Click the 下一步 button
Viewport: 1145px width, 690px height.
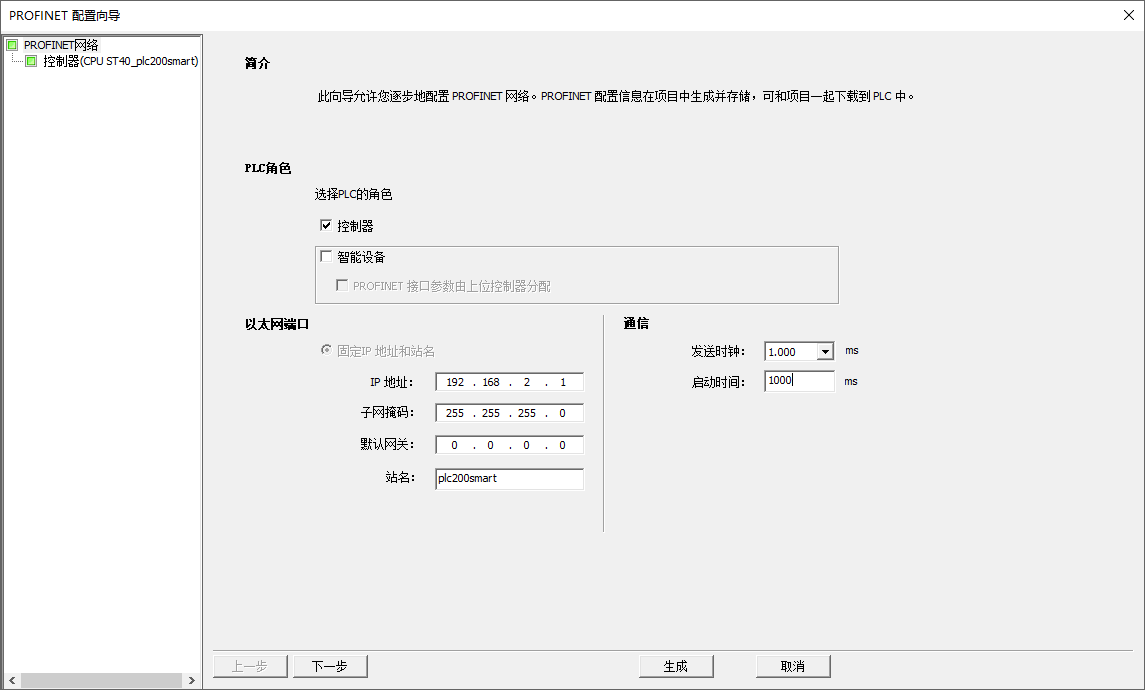coord(330,666)
